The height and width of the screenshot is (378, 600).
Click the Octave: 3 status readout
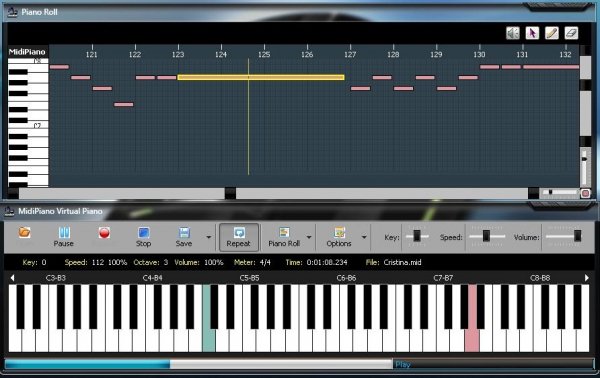[x=151, y=262]
